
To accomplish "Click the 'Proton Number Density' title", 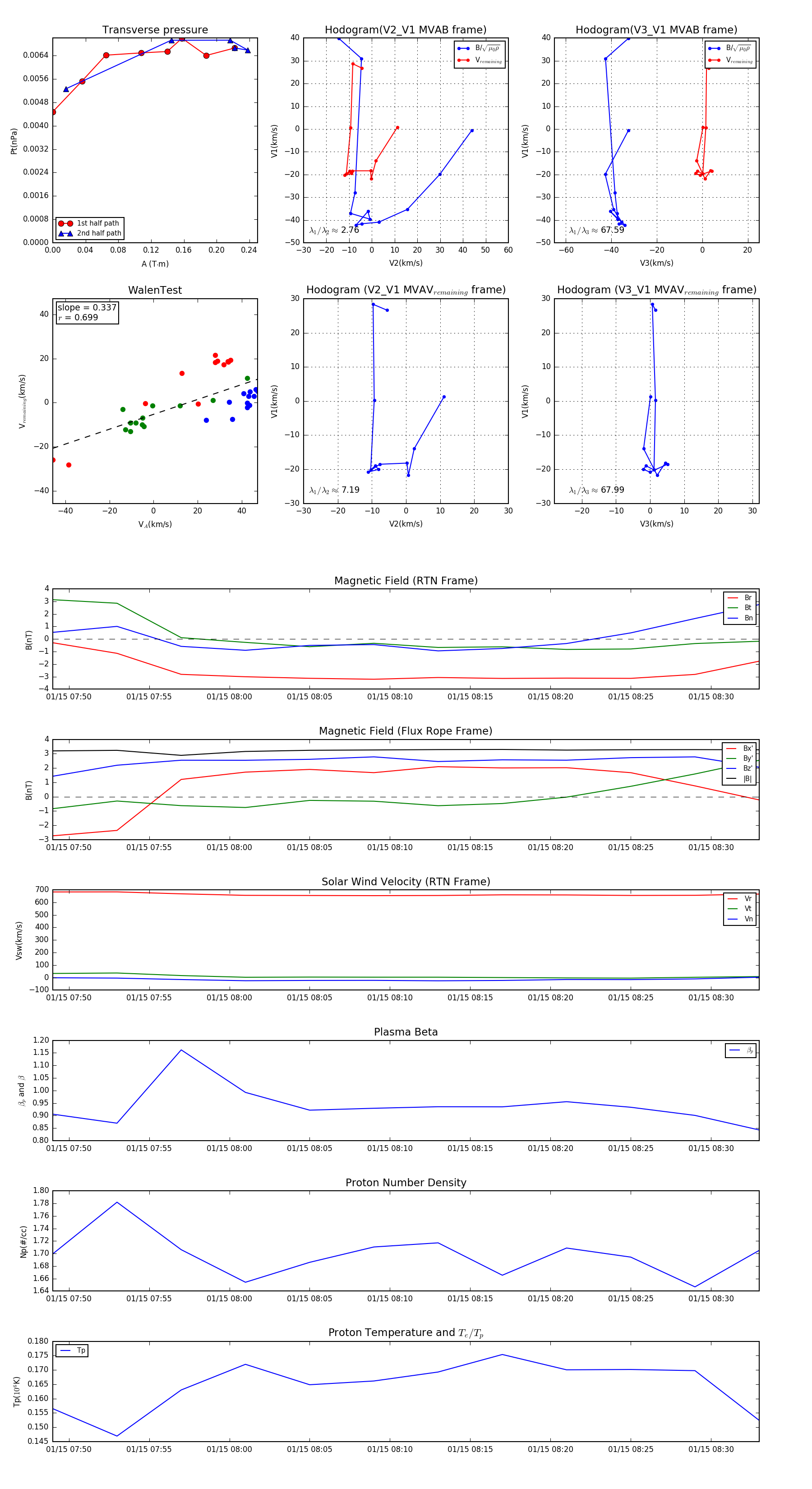I will point(406,1183).
